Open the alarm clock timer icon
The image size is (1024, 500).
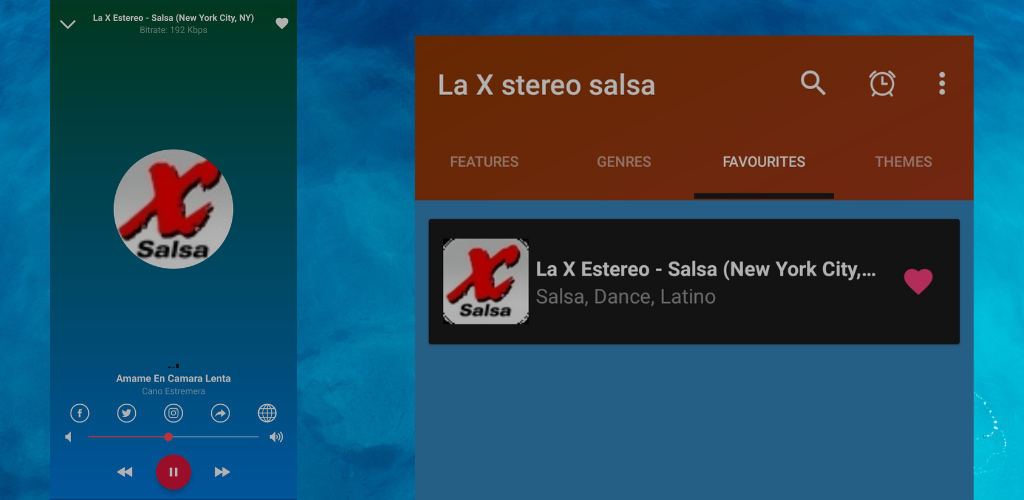(882, 84)
